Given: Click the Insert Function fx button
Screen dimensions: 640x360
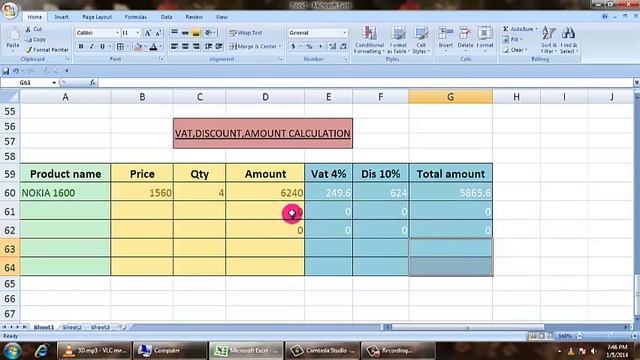Looking at the screenshot, I should pyautogui.click(x=92, y=83).
